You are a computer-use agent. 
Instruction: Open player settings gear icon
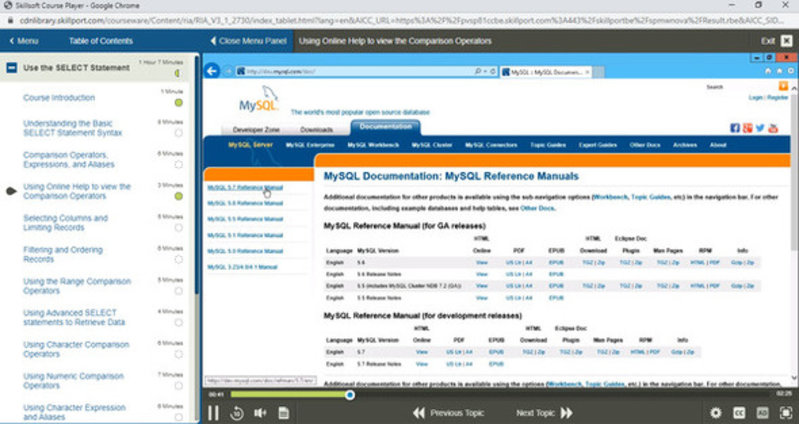[716, 413]
